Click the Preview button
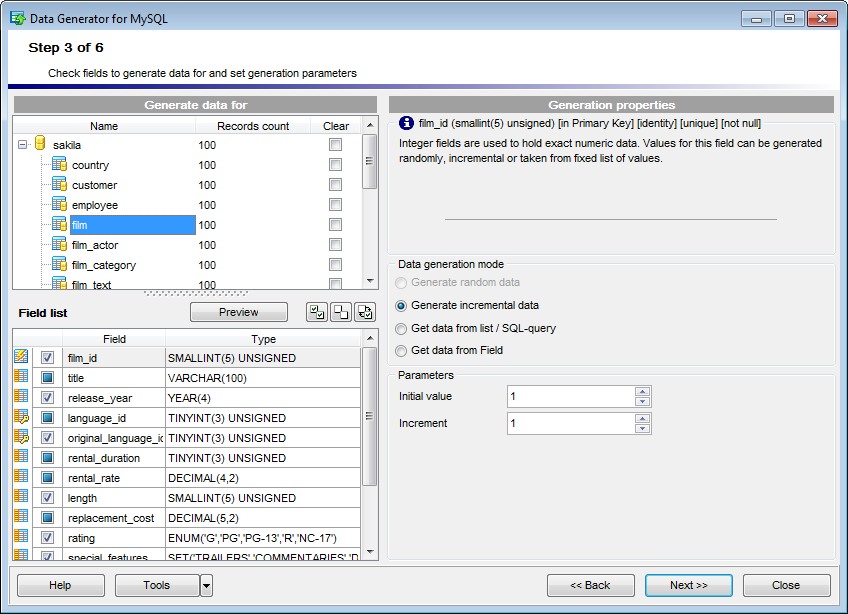This screenshot has height=614, width=848. click(x=239, y=312)
